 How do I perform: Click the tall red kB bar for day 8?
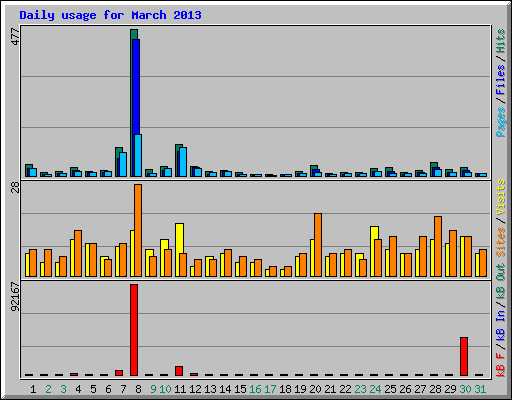pyautogui.click(x=134, y=330)
